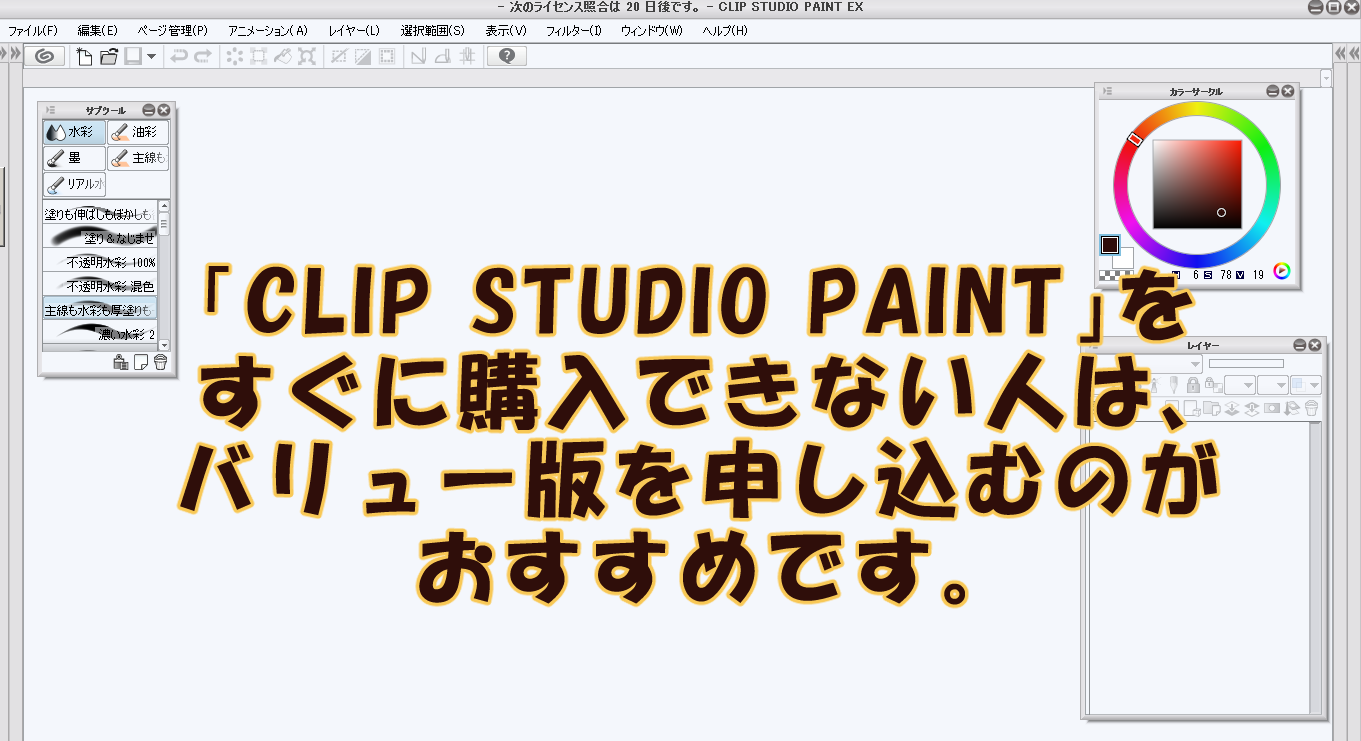Delete layer with the Layer panel trash icon
The height and width of the screenshot is (741, 1361).
click(x=1312, y=408)
